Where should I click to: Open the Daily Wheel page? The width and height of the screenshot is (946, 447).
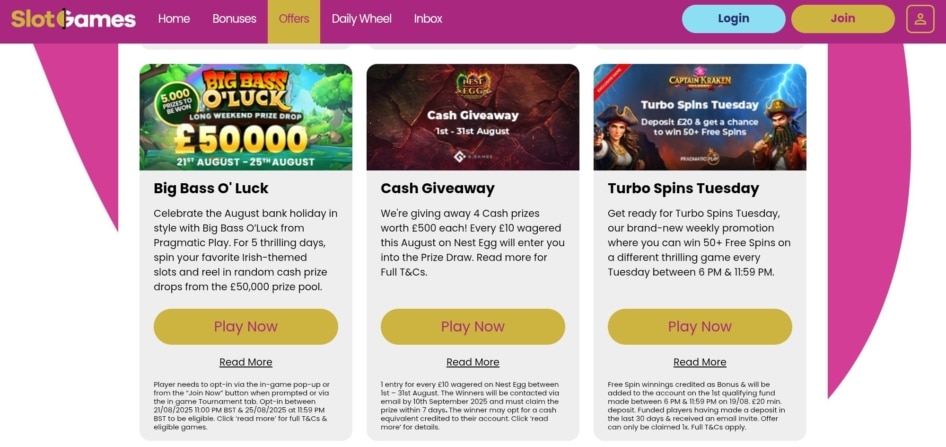(x=361, y=19)
